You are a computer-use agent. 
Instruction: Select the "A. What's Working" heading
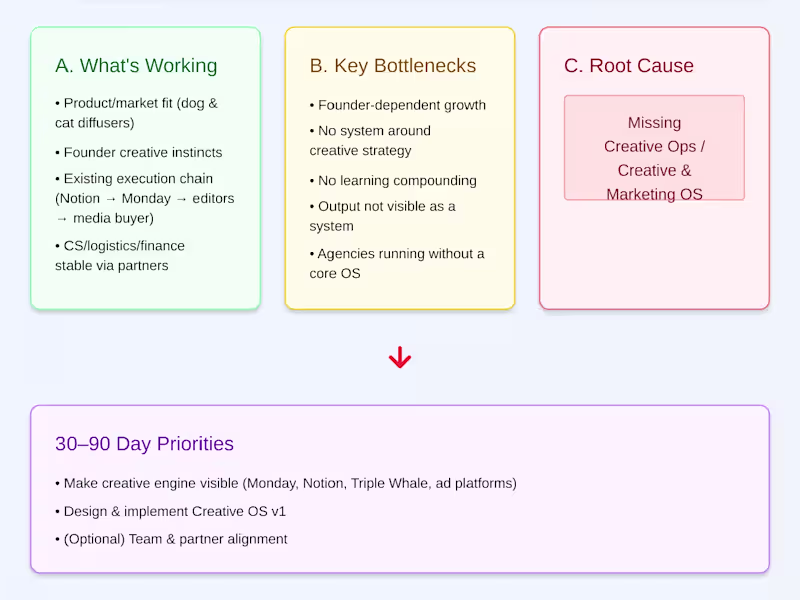[136, 66]
